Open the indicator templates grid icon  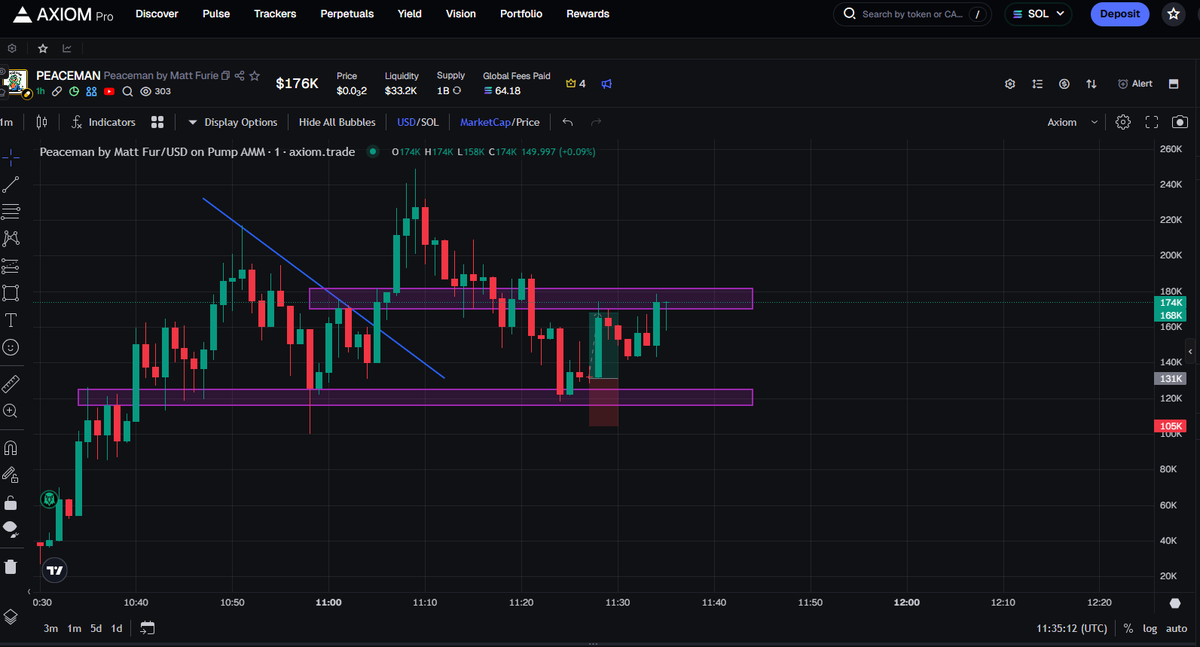pyautogui.click(x=157, y=122)
